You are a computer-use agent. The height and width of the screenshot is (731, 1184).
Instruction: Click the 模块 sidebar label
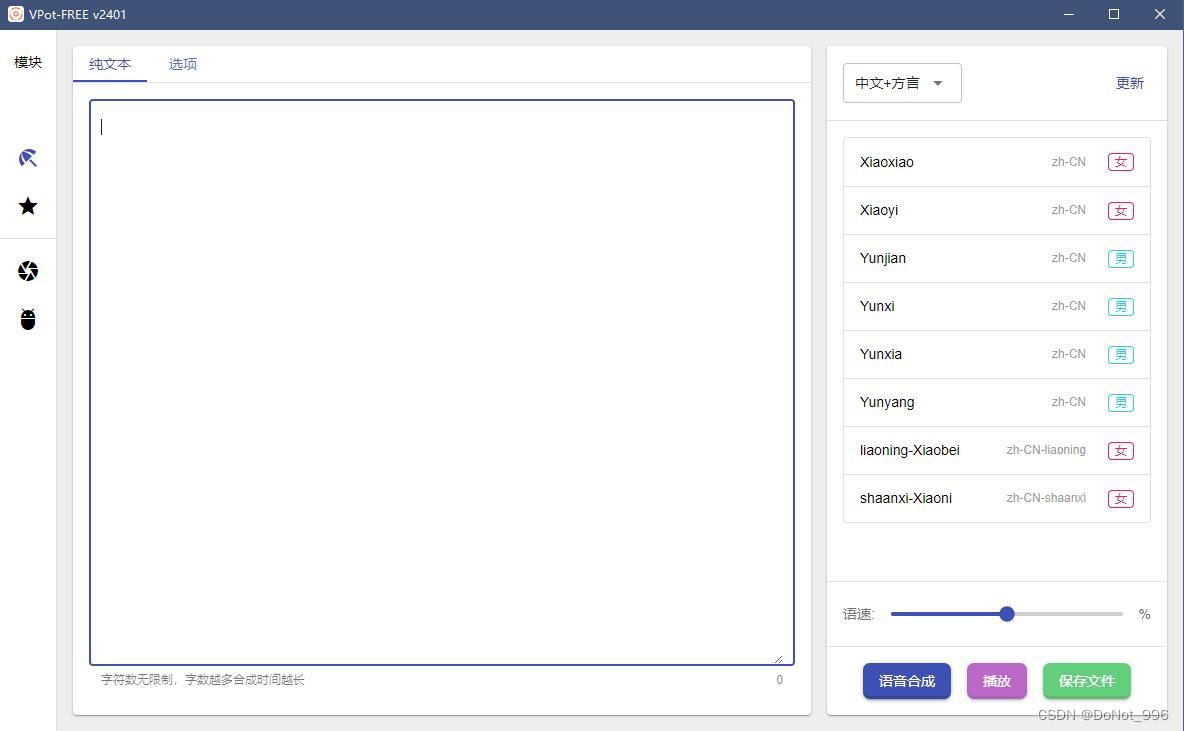28,62
